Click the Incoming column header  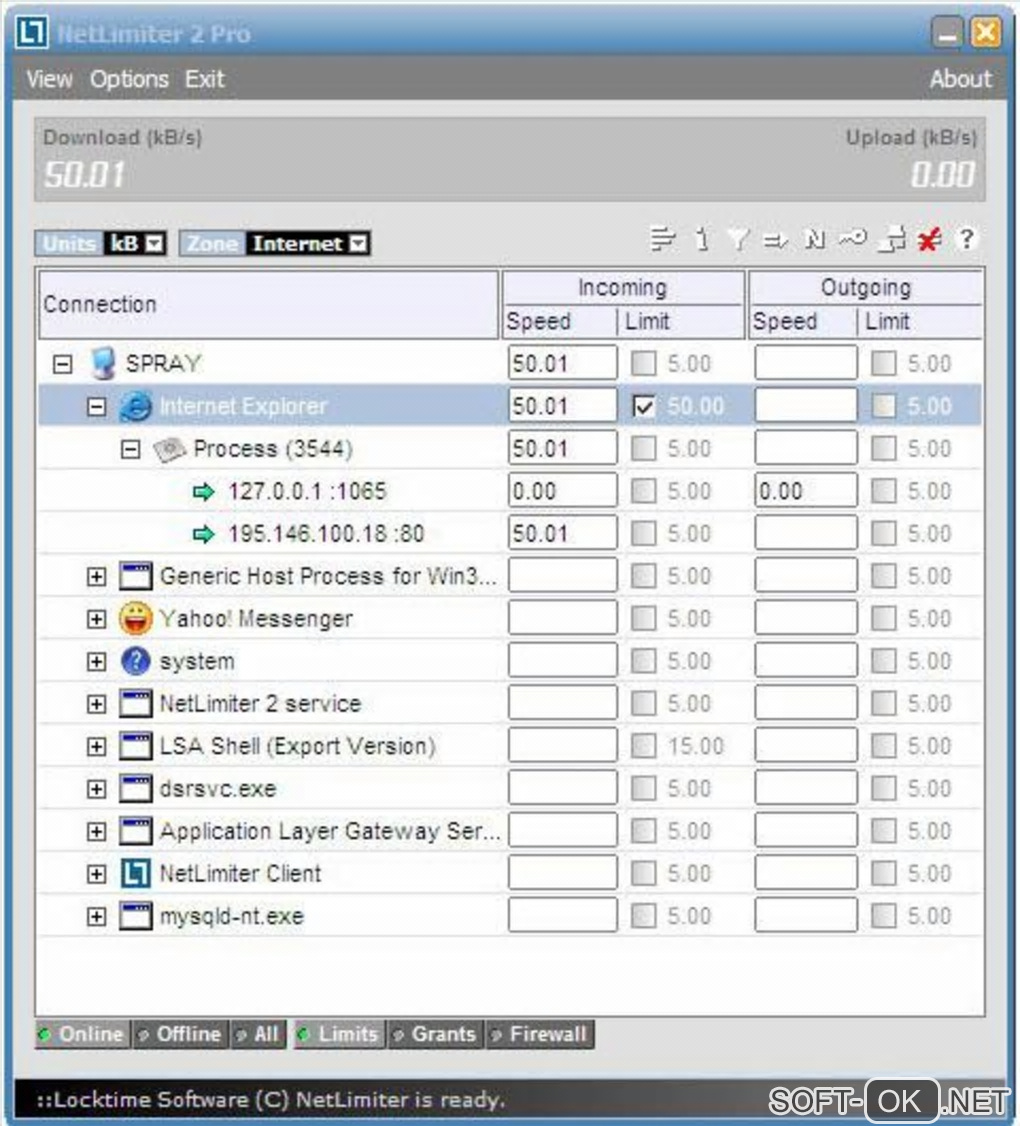coord(623,287)
